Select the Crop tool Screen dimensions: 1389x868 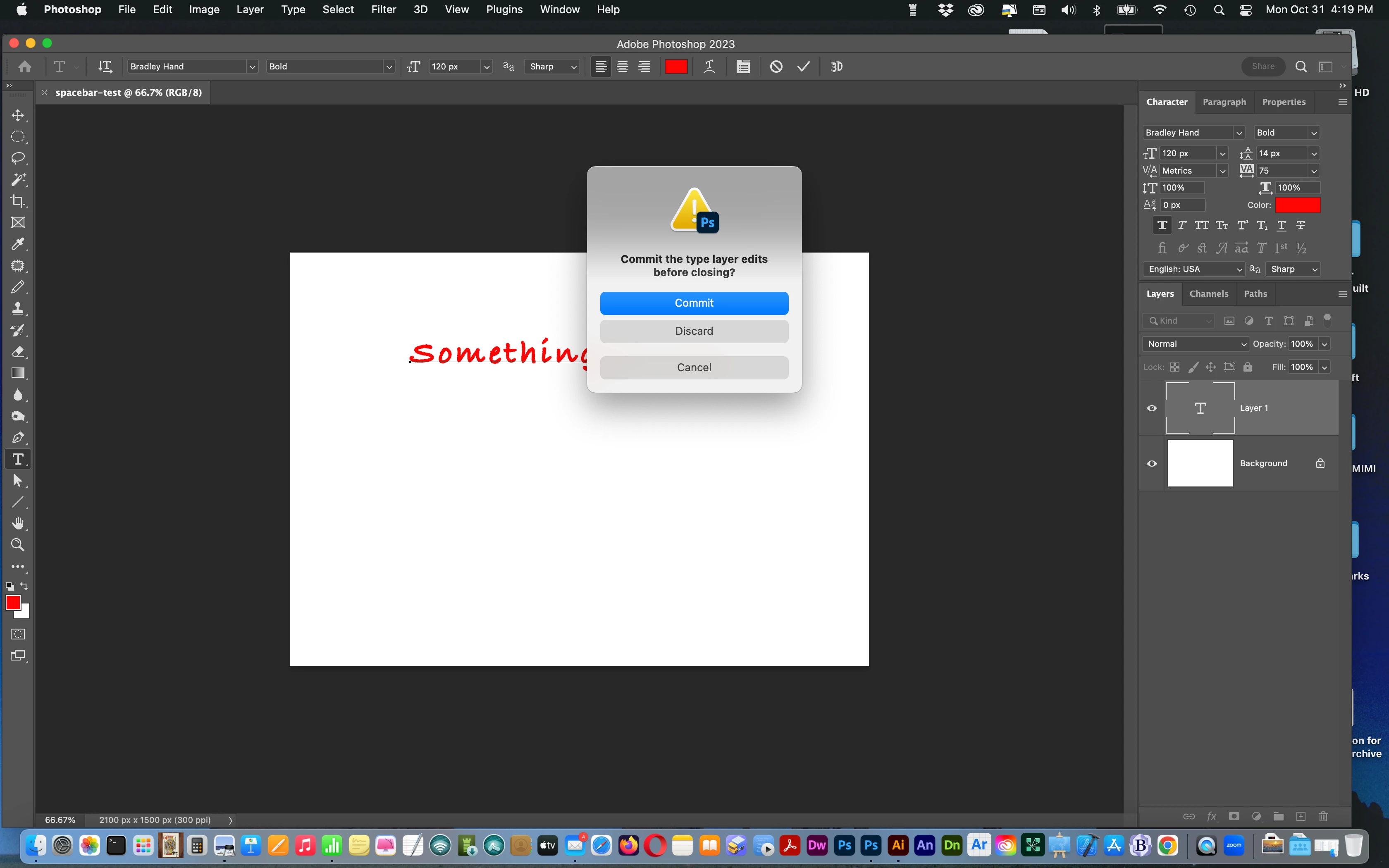[18, 201]
